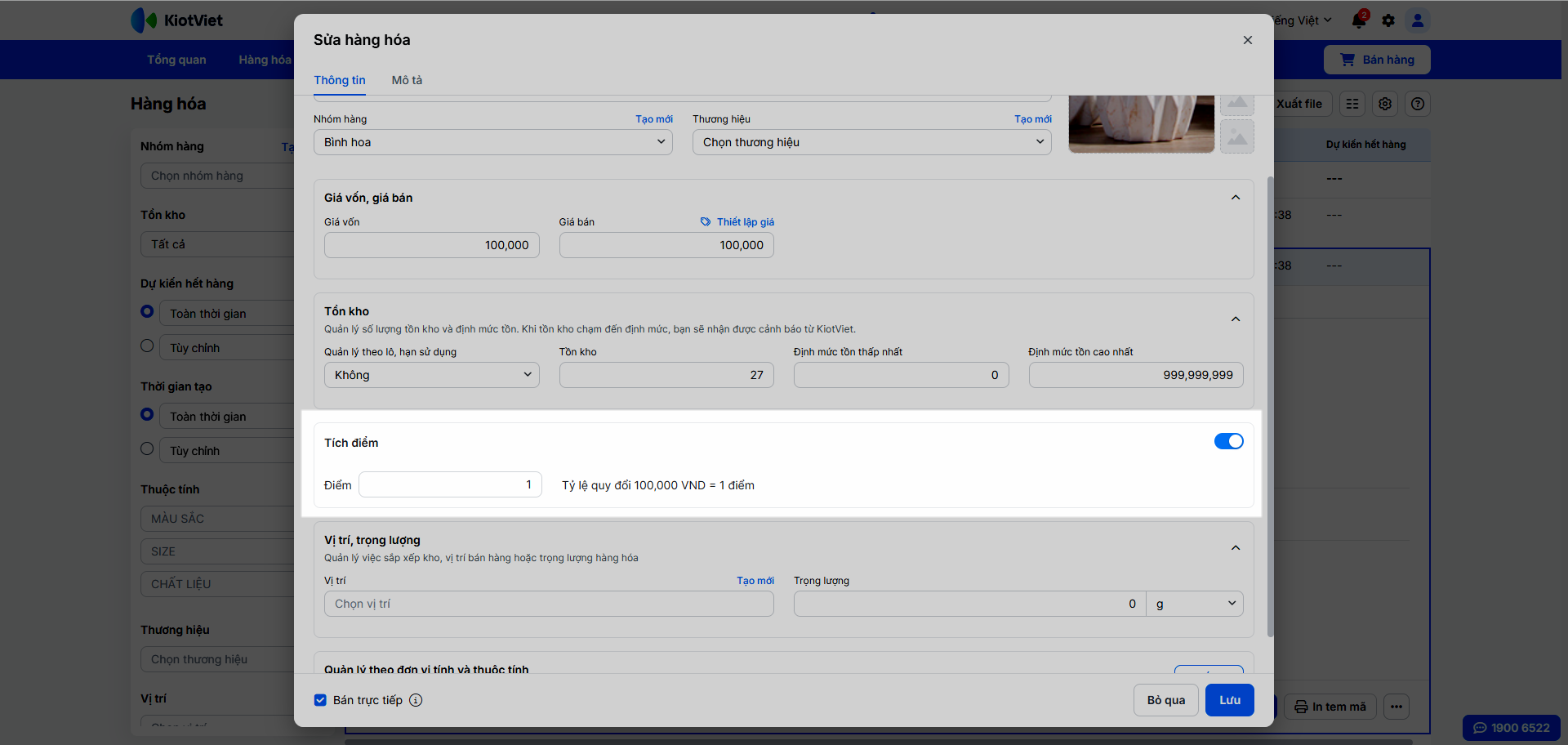Uncheck the Bán trực tiếp checkbox

pyautogui.click(x=321, y=700)
